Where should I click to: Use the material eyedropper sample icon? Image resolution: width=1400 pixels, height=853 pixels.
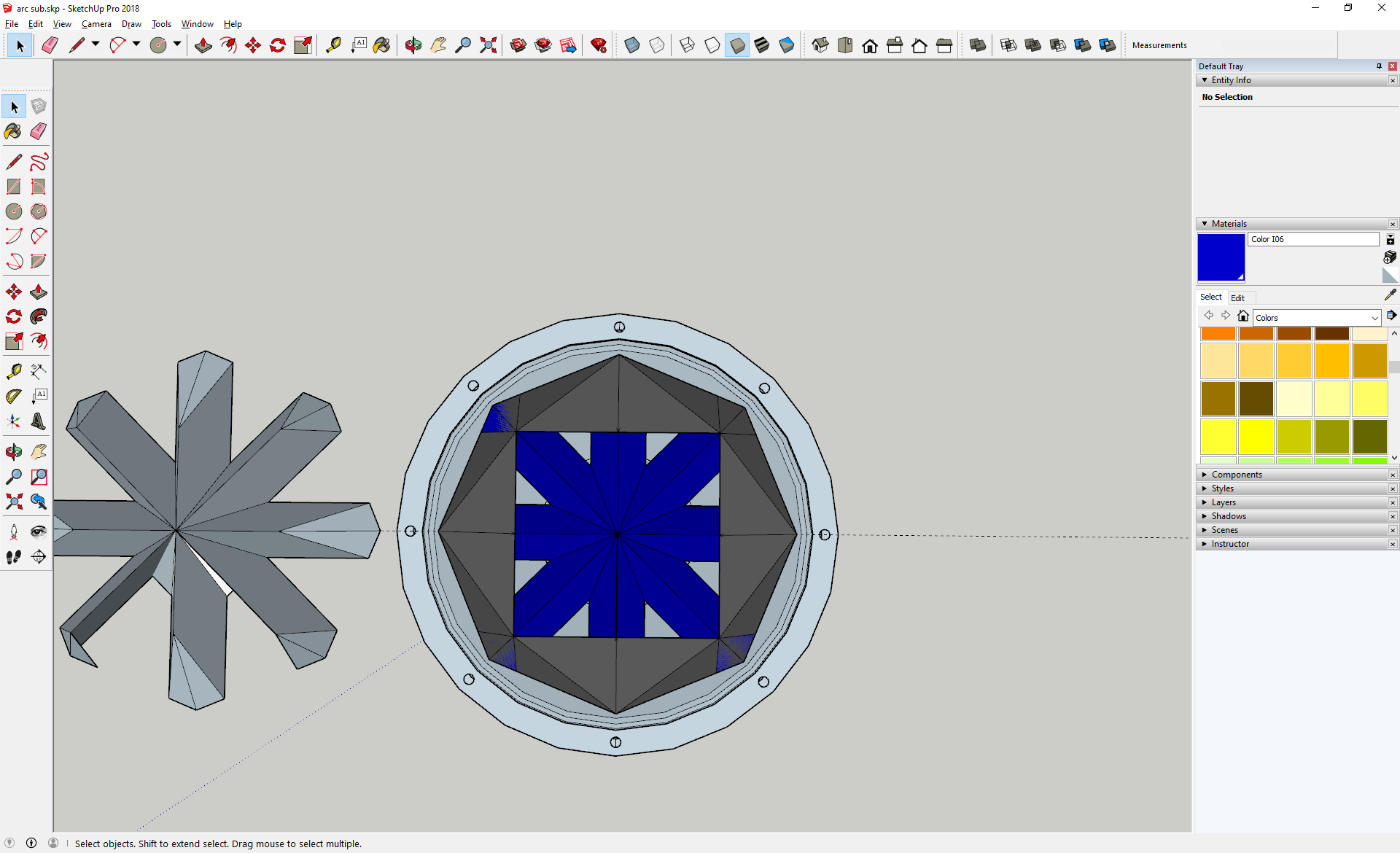point(1390,295)
